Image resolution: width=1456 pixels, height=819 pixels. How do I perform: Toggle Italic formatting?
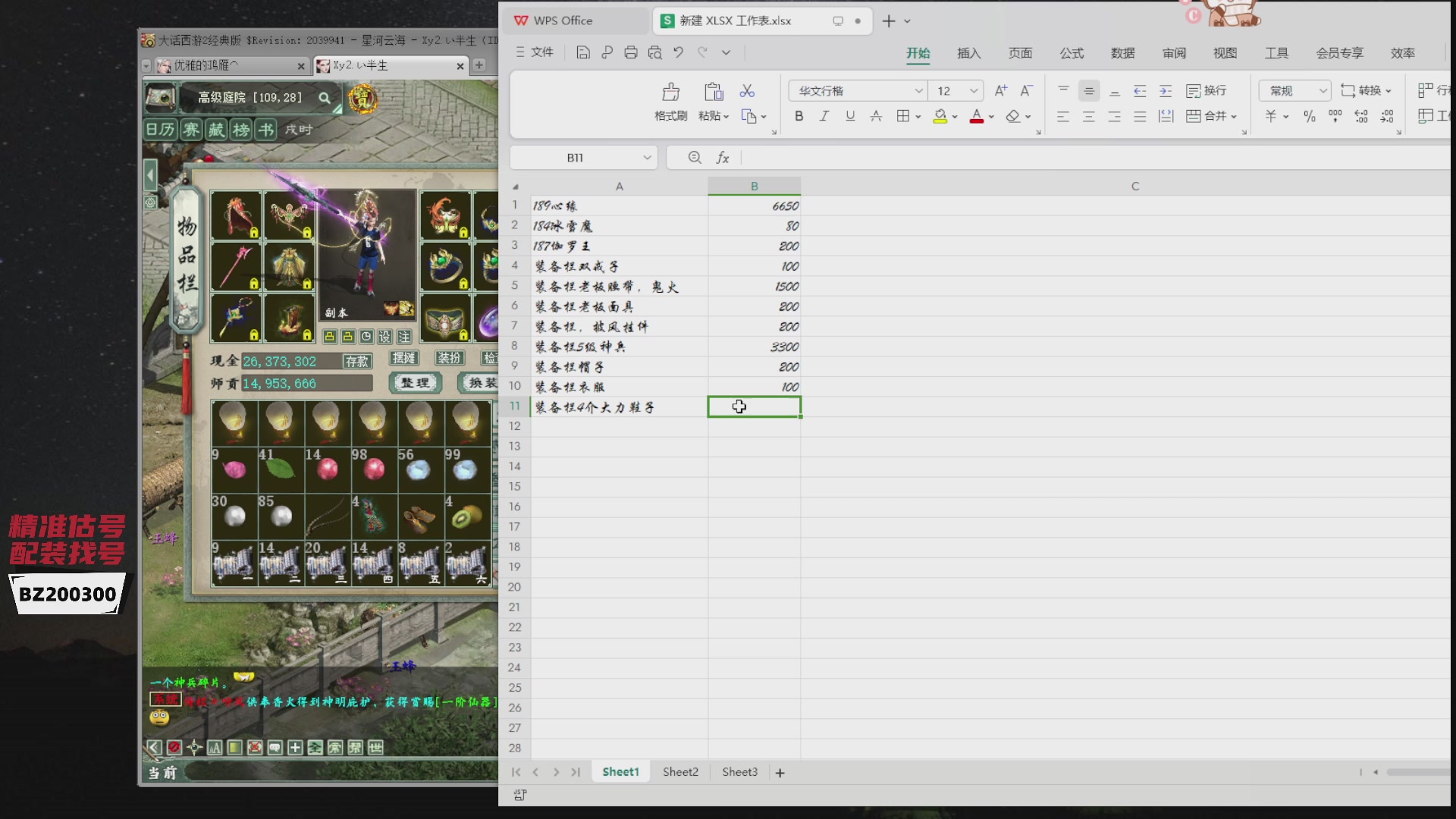(x=824, y=116)
